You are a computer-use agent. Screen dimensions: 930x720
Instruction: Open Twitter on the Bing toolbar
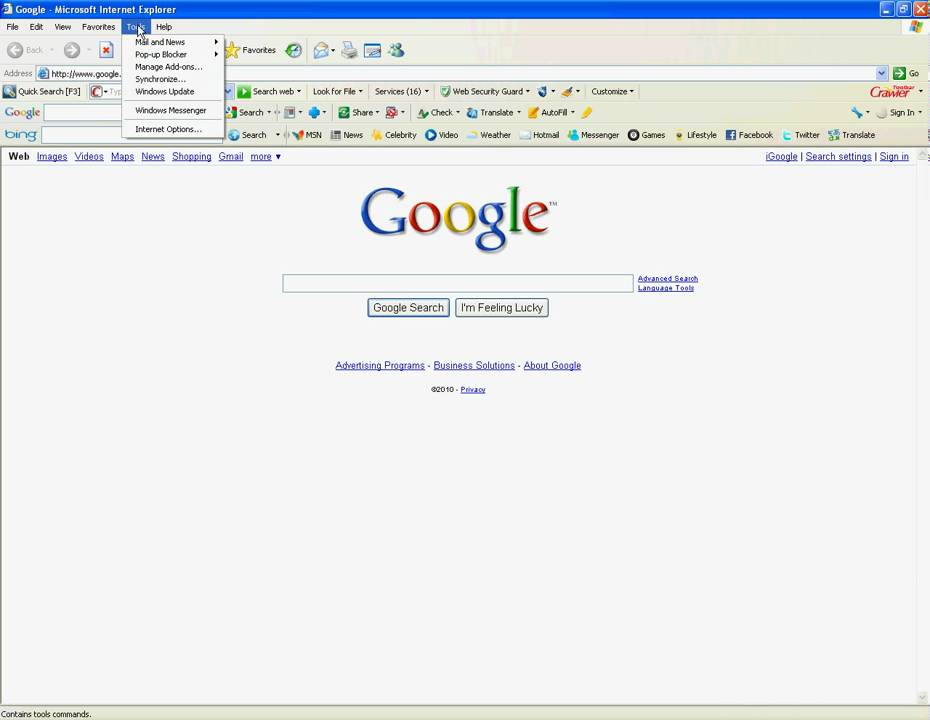click(801, 135)
